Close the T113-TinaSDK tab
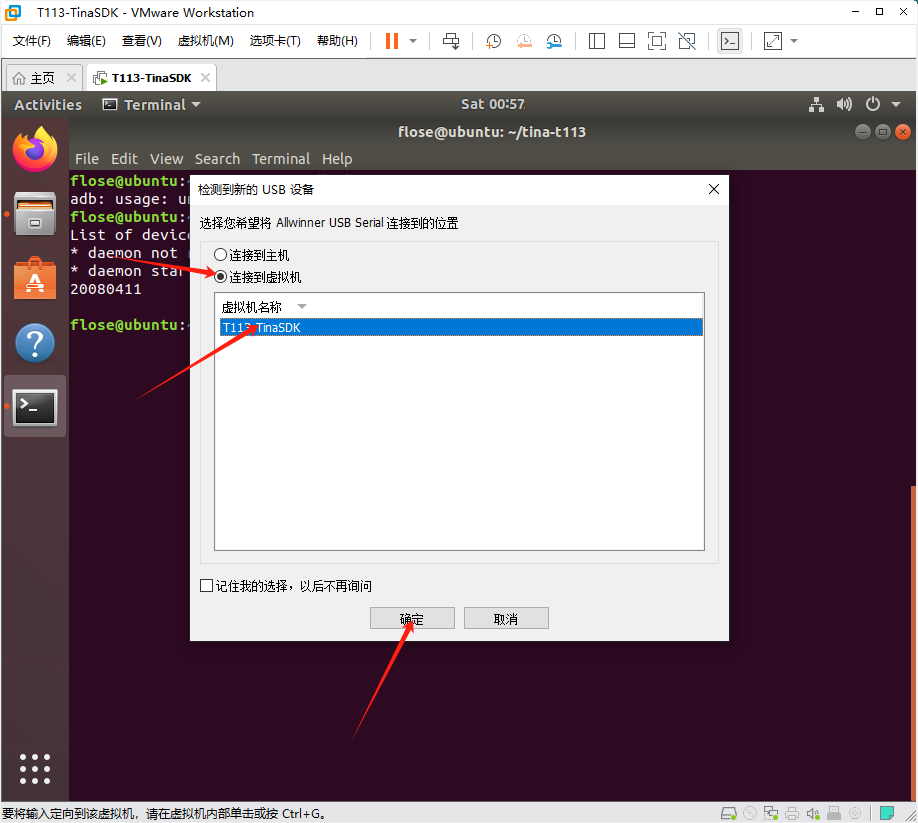Screen dimensions: 918x823 click(205, 78)
